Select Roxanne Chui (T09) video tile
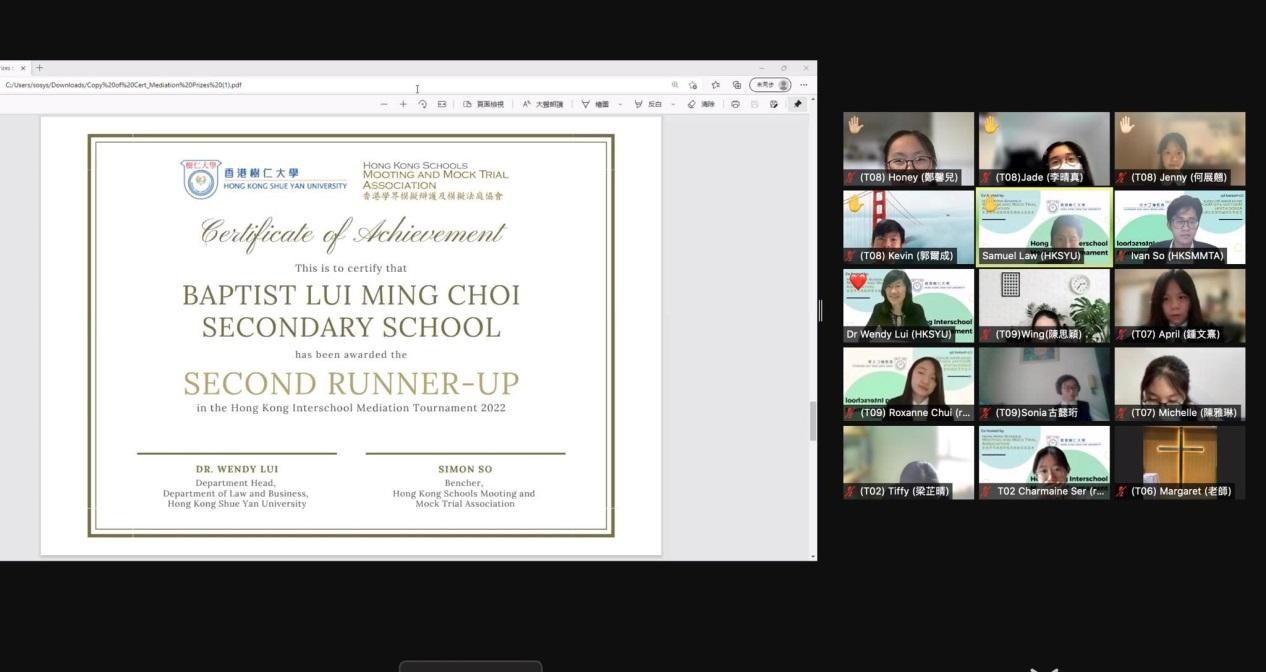 pos(909,384)
